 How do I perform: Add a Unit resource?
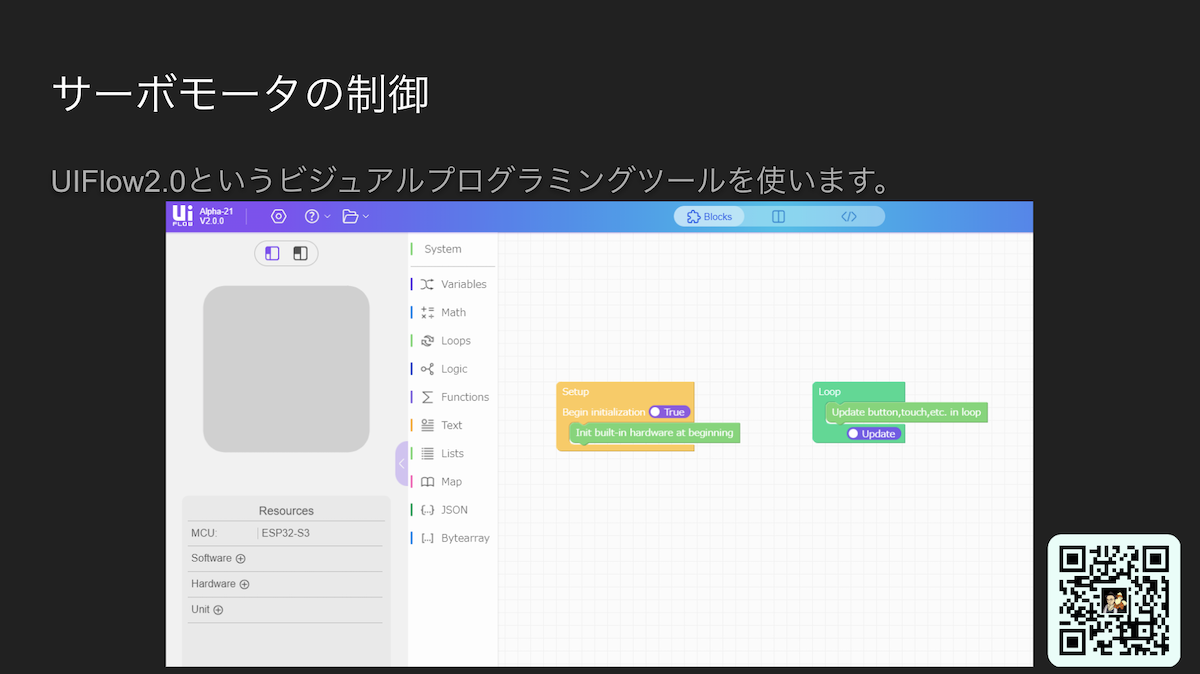pos(218,610)
